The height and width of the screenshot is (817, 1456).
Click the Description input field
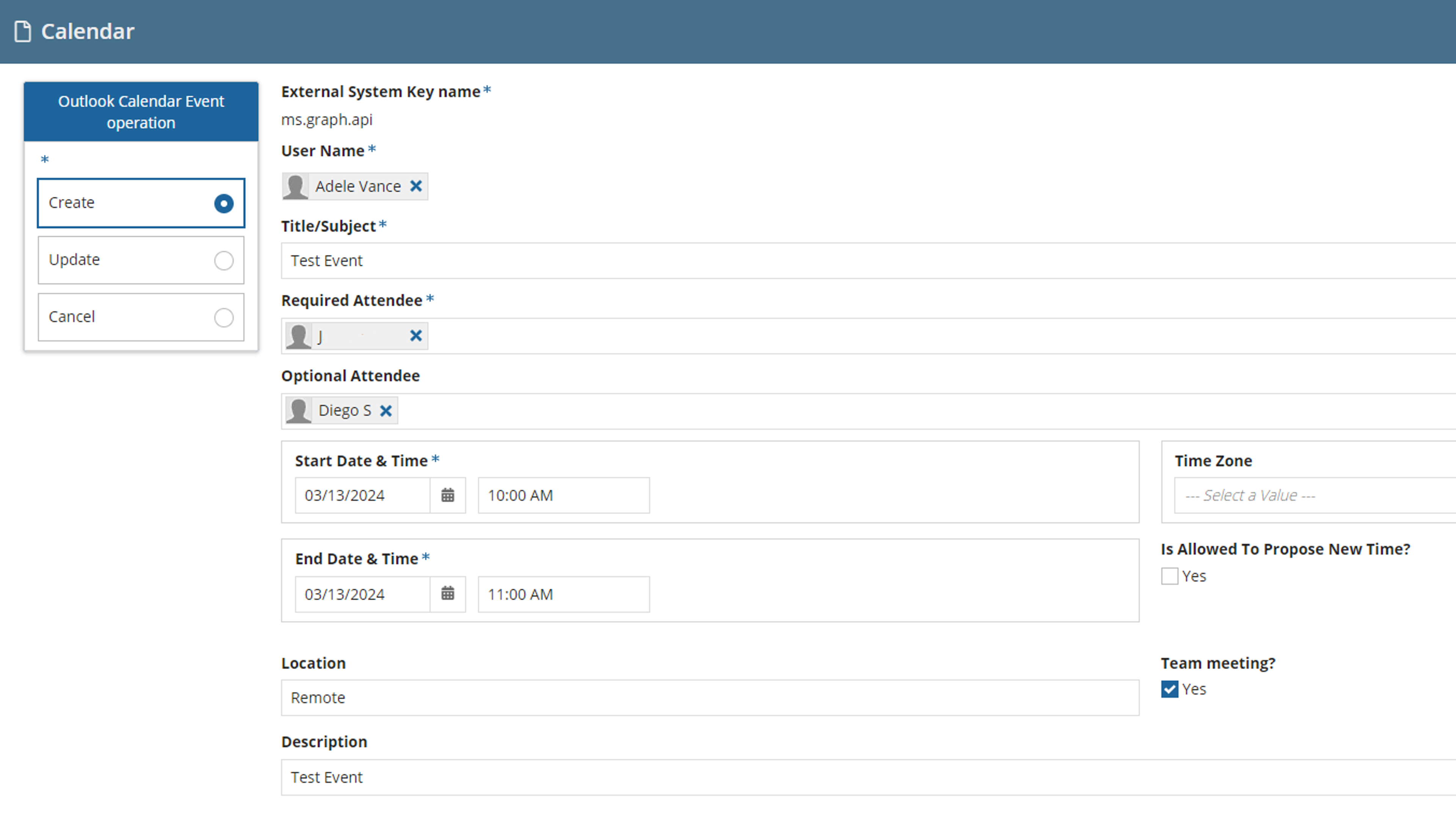click(x=868, y=778)
